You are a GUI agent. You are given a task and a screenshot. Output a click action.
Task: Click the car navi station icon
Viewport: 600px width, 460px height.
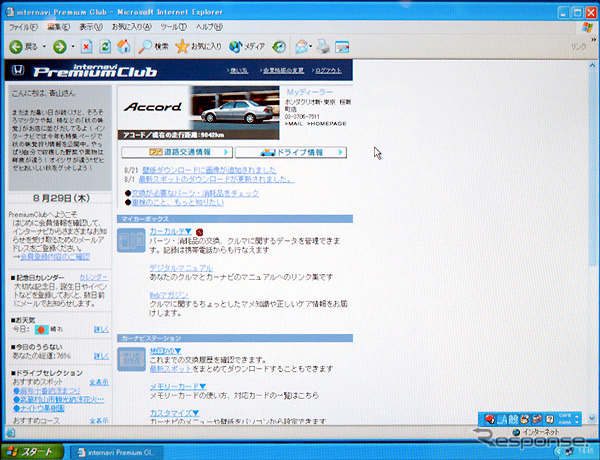pos(131,359)
